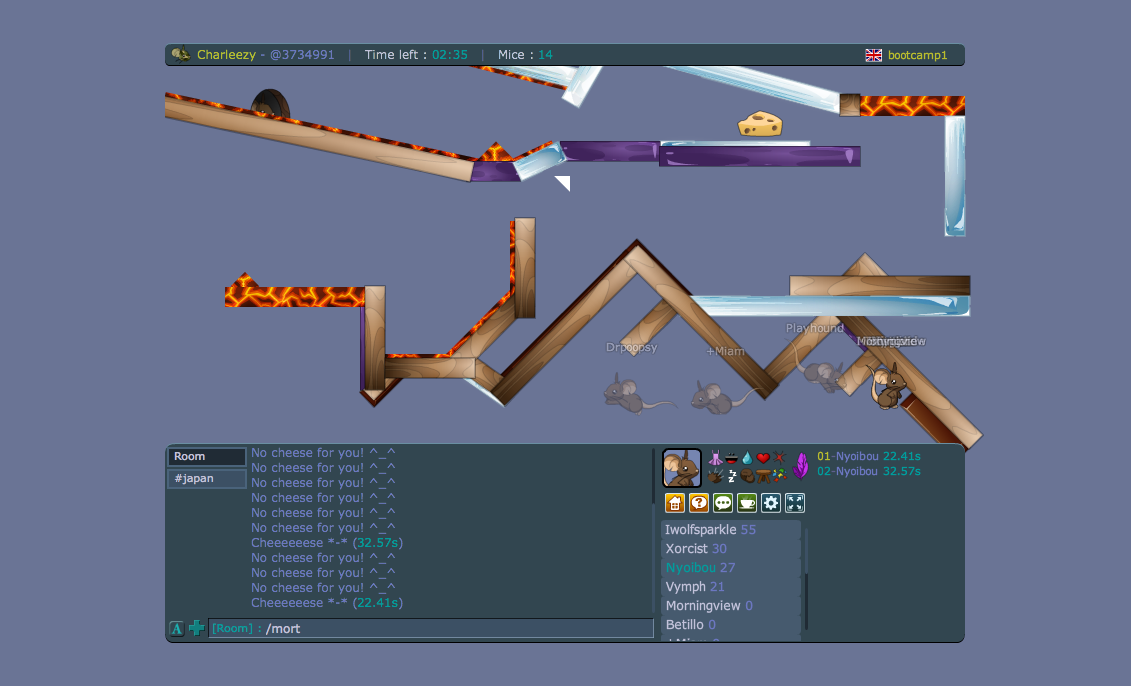
Task: Trigger the red heart kiss emote
Action: pyautogui.click(x=763, y=458)
